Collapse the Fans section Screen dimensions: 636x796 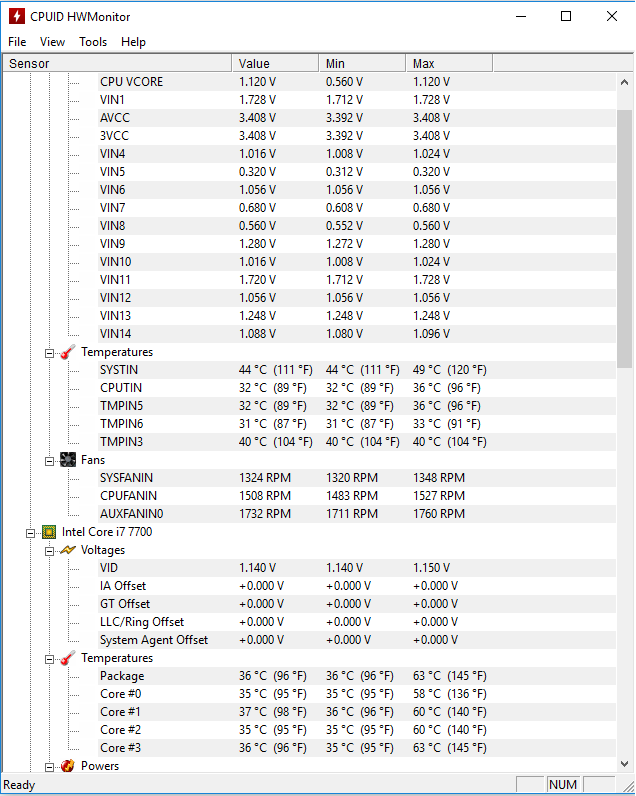click(x=49, y=461)
